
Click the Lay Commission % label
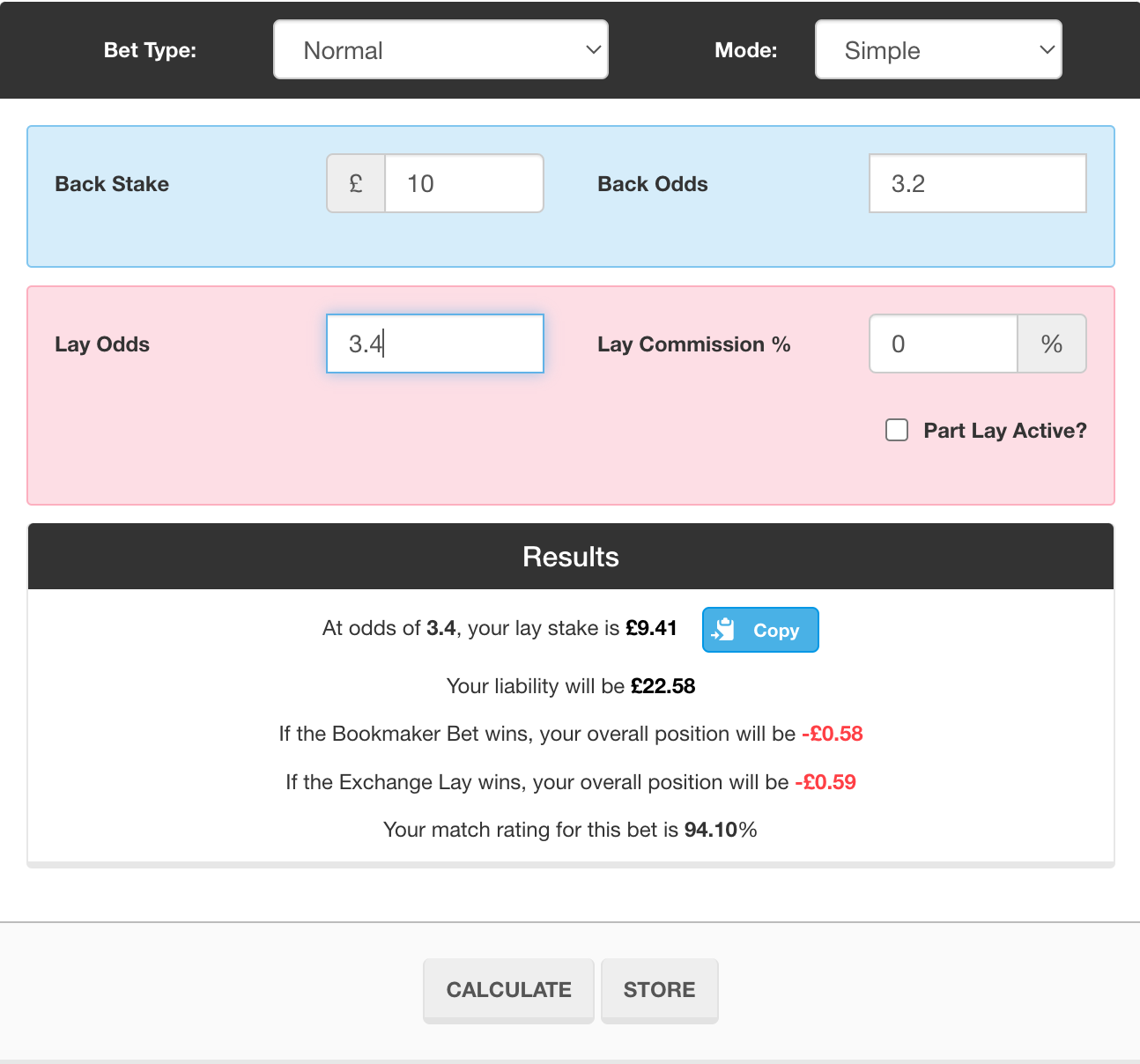pyautogui.click(x=694, y=344)
